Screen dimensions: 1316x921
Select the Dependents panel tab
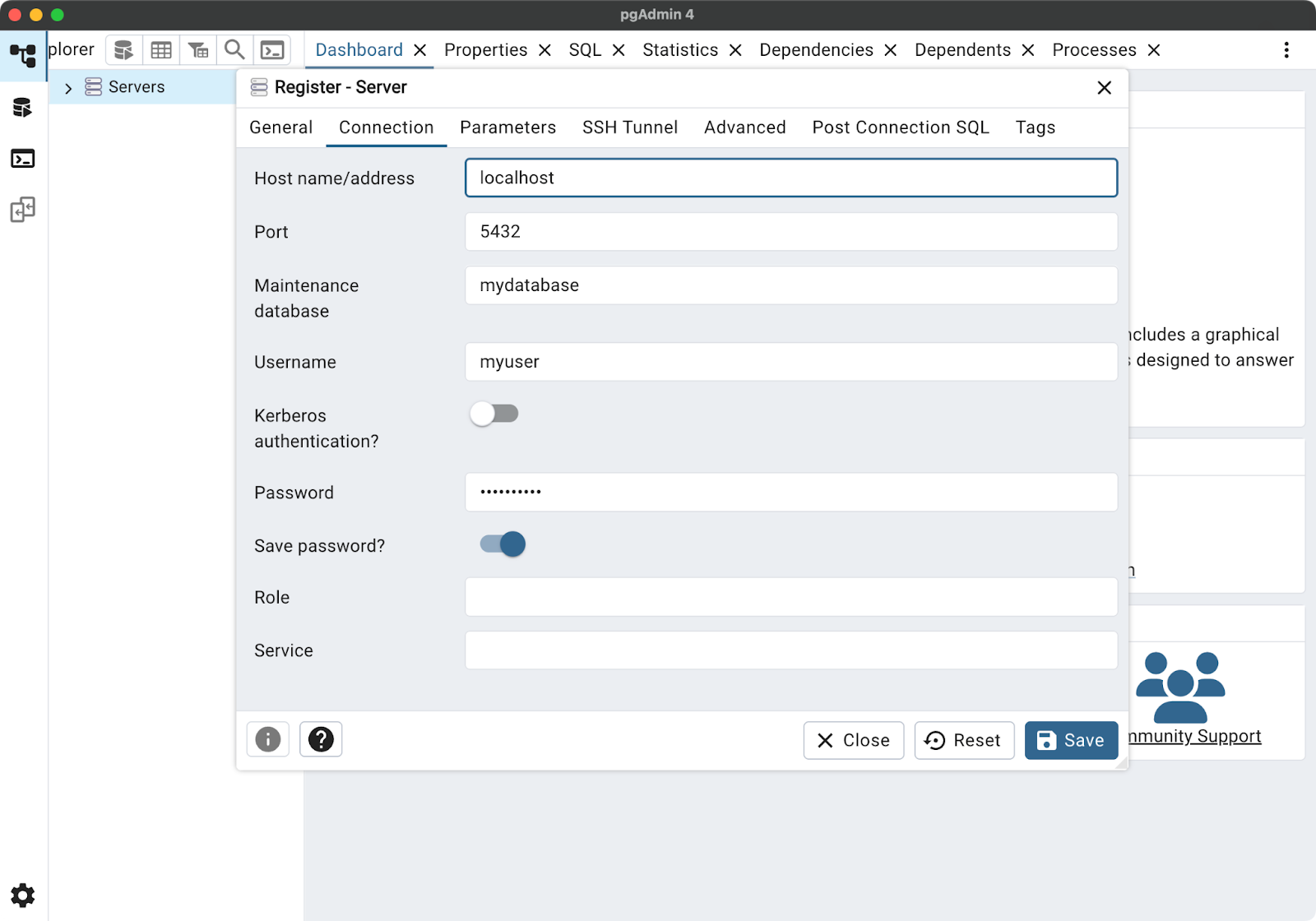(x=962, y=50)
